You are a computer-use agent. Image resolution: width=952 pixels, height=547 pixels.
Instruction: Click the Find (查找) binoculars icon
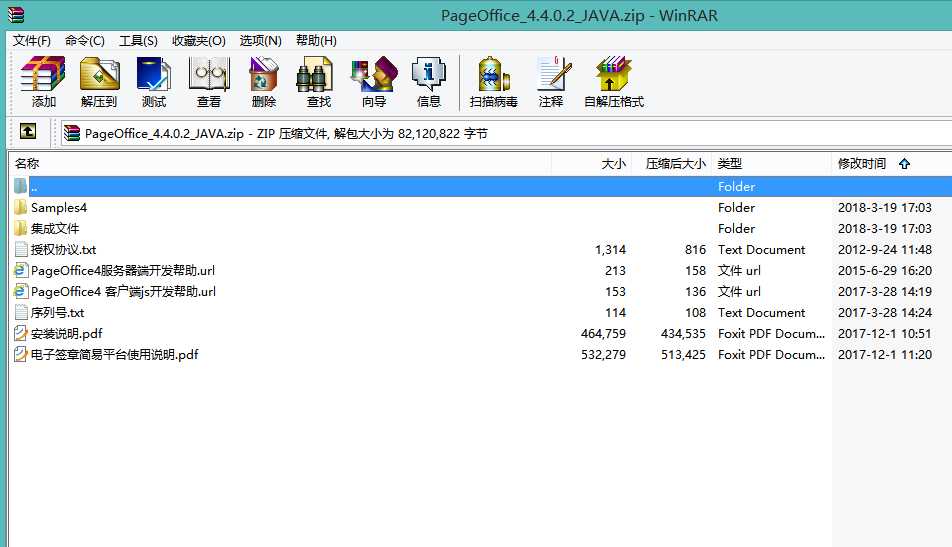316,74
